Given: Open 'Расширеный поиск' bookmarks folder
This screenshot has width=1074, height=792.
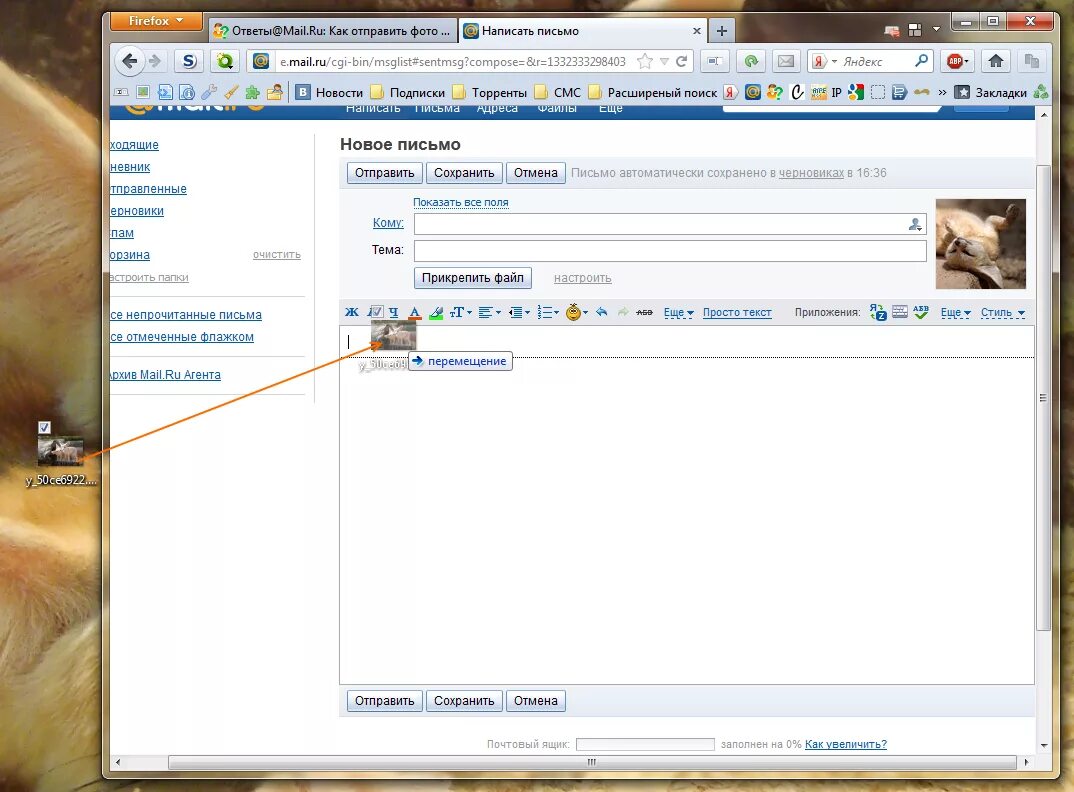Looking at the screenshot, I should [652, 92].
